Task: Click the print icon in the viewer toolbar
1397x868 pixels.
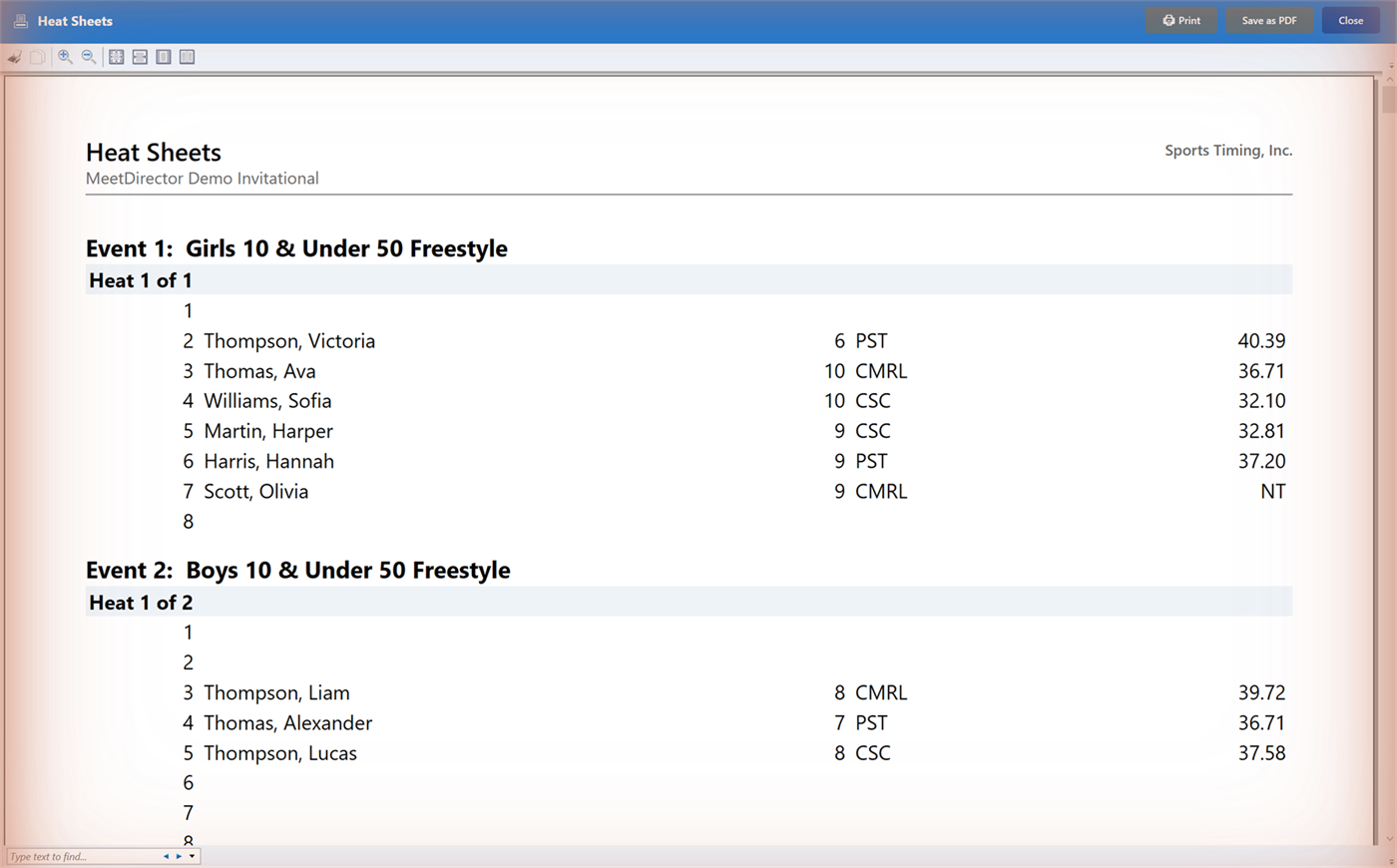Action: pos(15,57)
